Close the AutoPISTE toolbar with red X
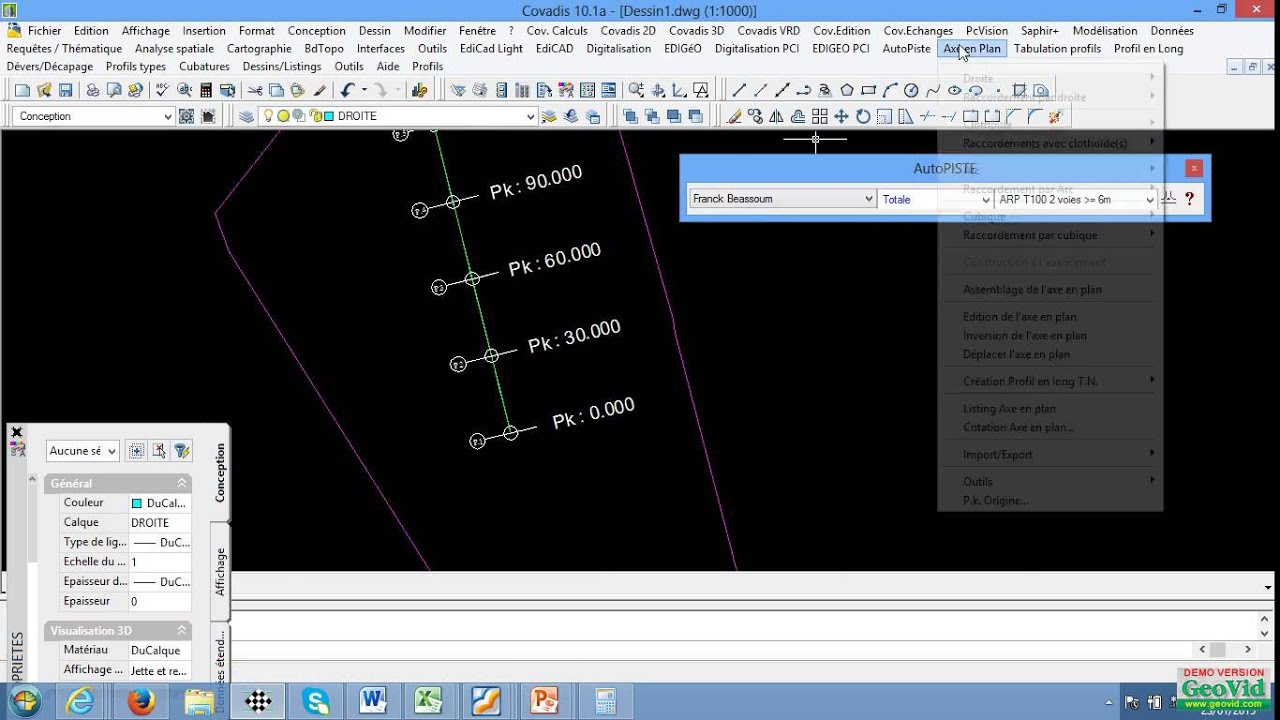The width and height of the screenshot is (1280, 720). pos(1194,168)
